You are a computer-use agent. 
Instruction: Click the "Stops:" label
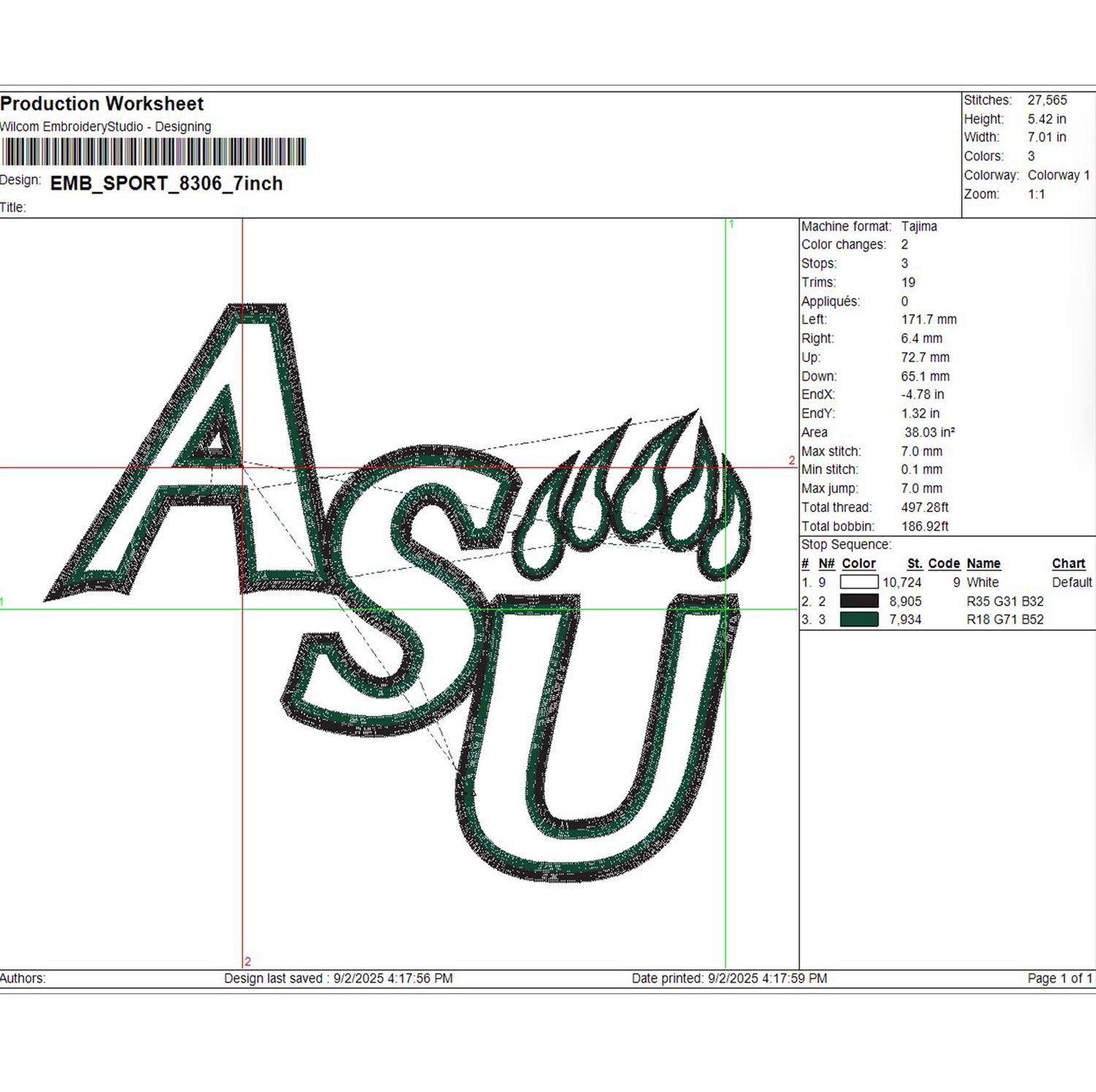(x=819, y=264)
